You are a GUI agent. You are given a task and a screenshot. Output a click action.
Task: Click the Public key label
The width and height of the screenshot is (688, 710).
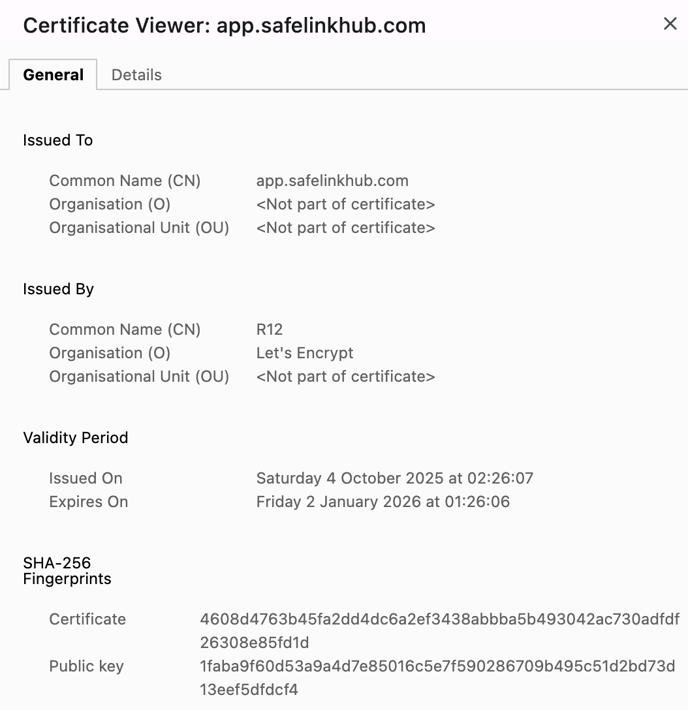(x=86, y=666)
